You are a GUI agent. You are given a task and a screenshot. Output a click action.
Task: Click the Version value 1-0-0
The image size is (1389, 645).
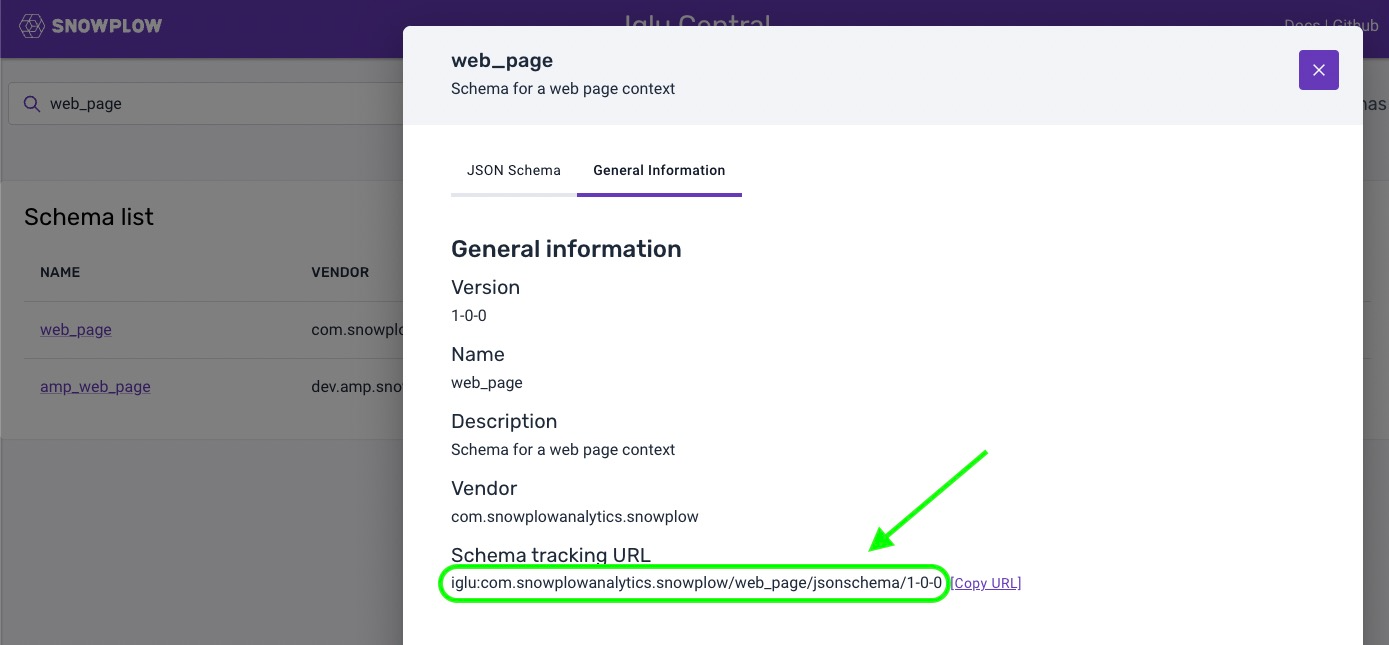(x=469, y=316)
